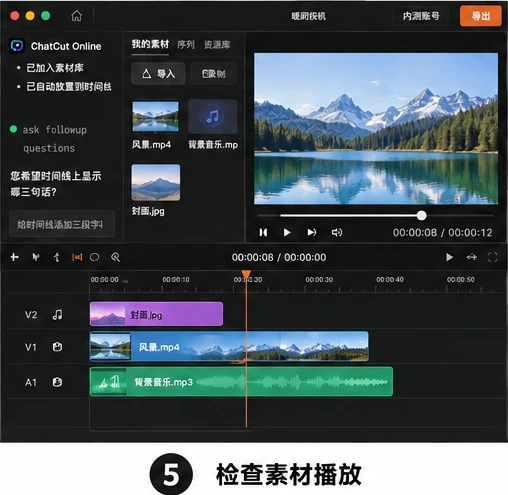
Task: Select the background music mp3 thumbnail
Action: pyautogui.click(x=213, y=116)
